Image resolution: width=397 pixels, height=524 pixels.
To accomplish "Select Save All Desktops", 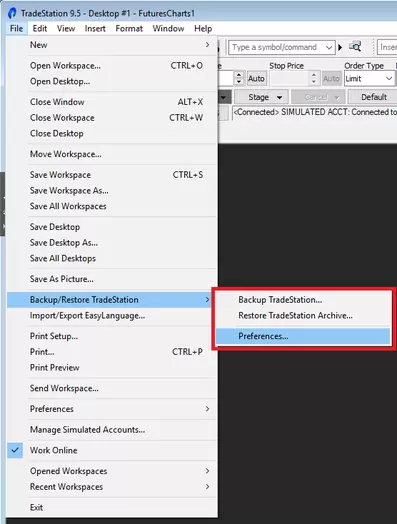I will [x=112, y=258].
